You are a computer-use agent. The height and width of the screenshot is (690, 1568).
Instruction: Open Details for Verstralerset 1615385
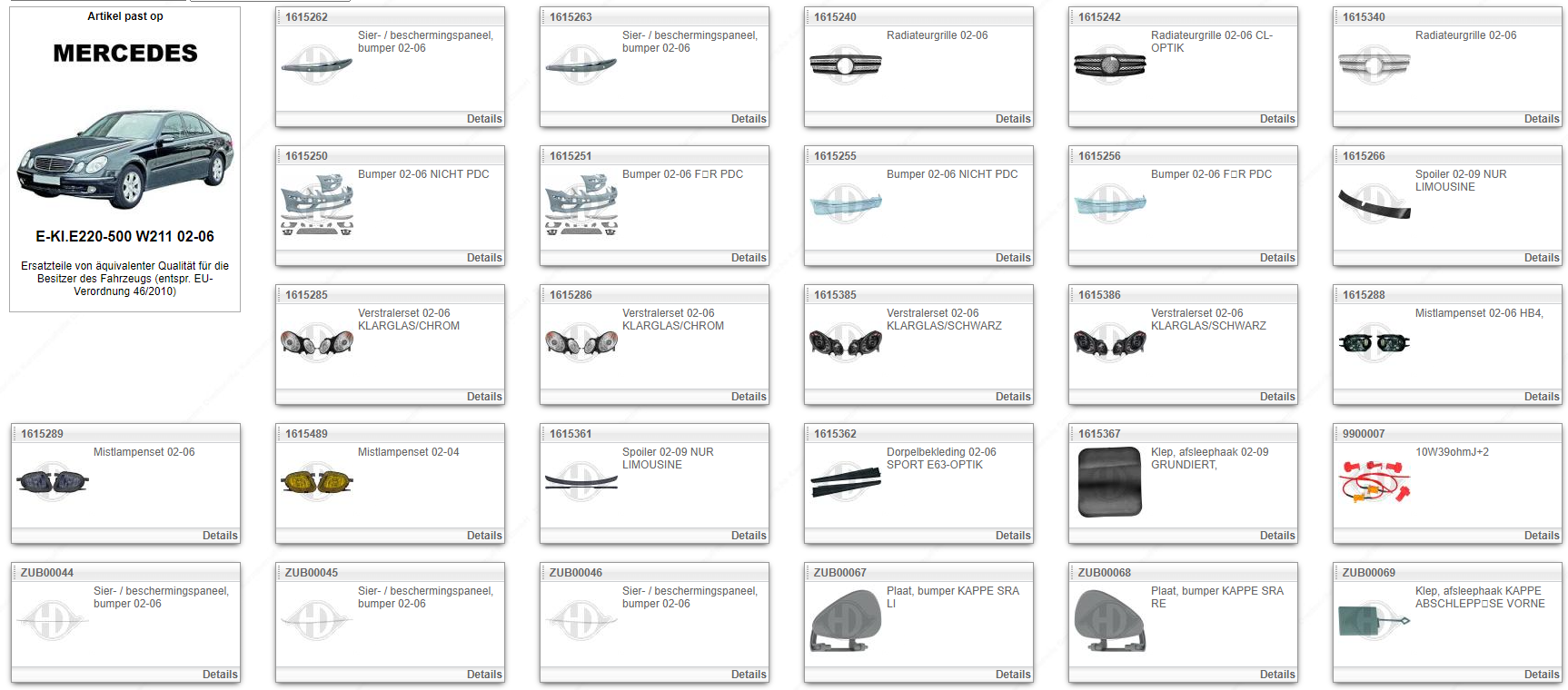pos(1013,397)
